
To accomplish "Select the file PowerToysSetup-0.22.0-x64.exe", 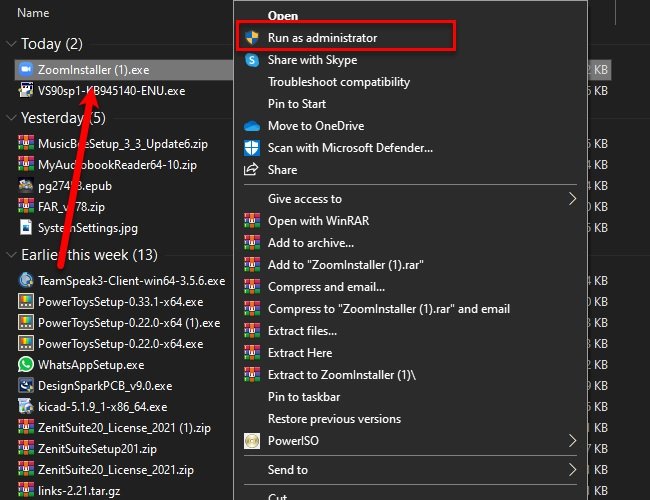I will tap(121, 344).
